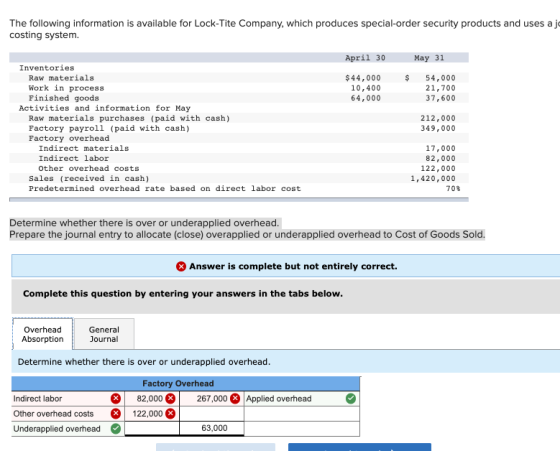
Task: Click the red X beside Indirect labor label
Action: 116,399
